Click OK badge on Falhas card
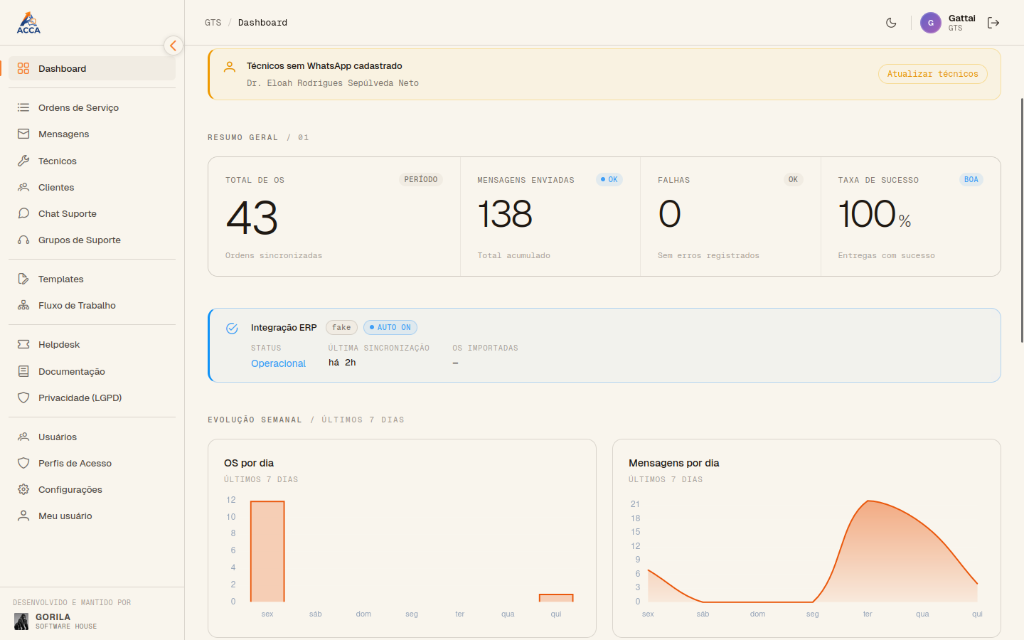The height and width of the screenshot is (640, 1024). [x=793, y=180]
